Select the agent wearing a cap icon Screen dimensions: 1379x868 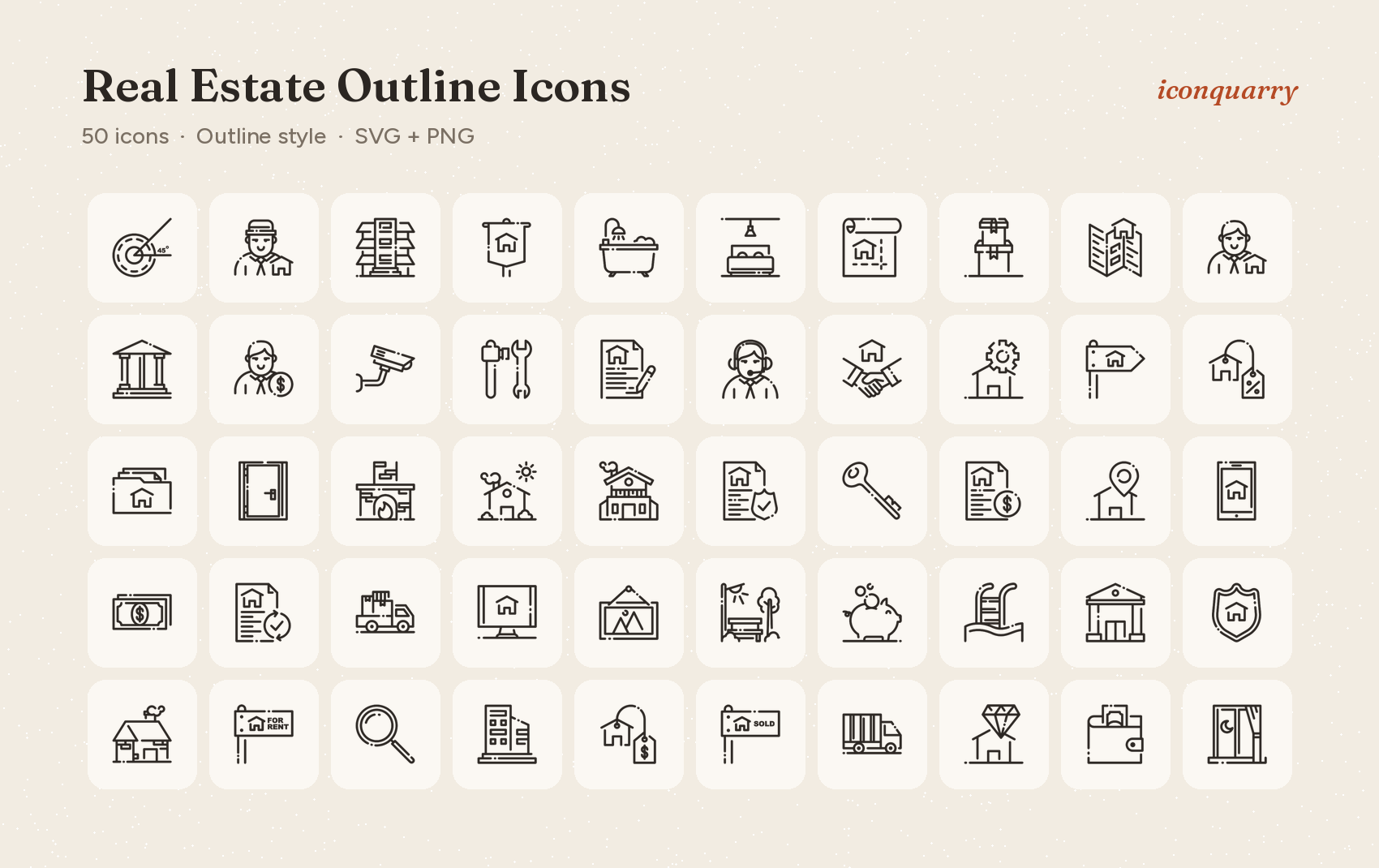[264, 247]
